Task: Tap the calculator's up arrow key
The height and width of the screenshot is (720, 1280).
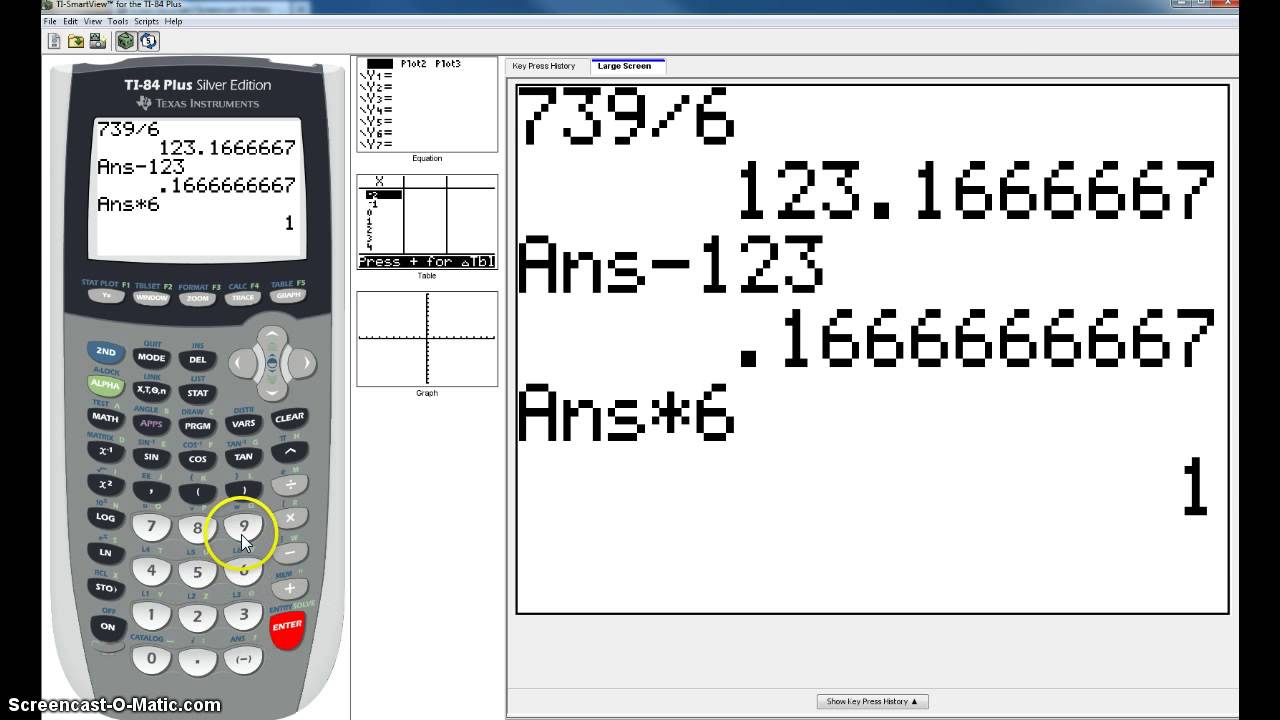Action: 272,338
